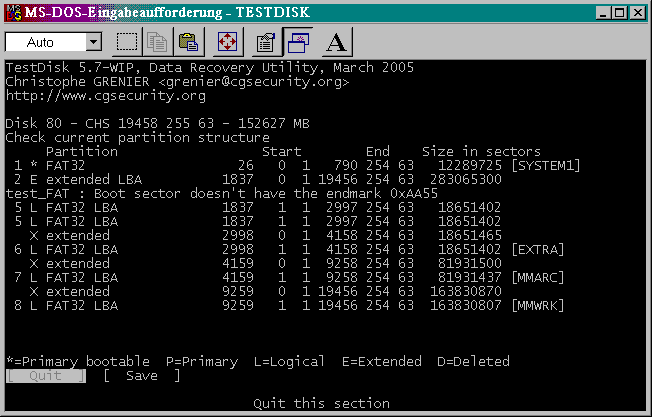
Task: Click partition row labeled MMWRK
Action: click(x=289, y=306)
